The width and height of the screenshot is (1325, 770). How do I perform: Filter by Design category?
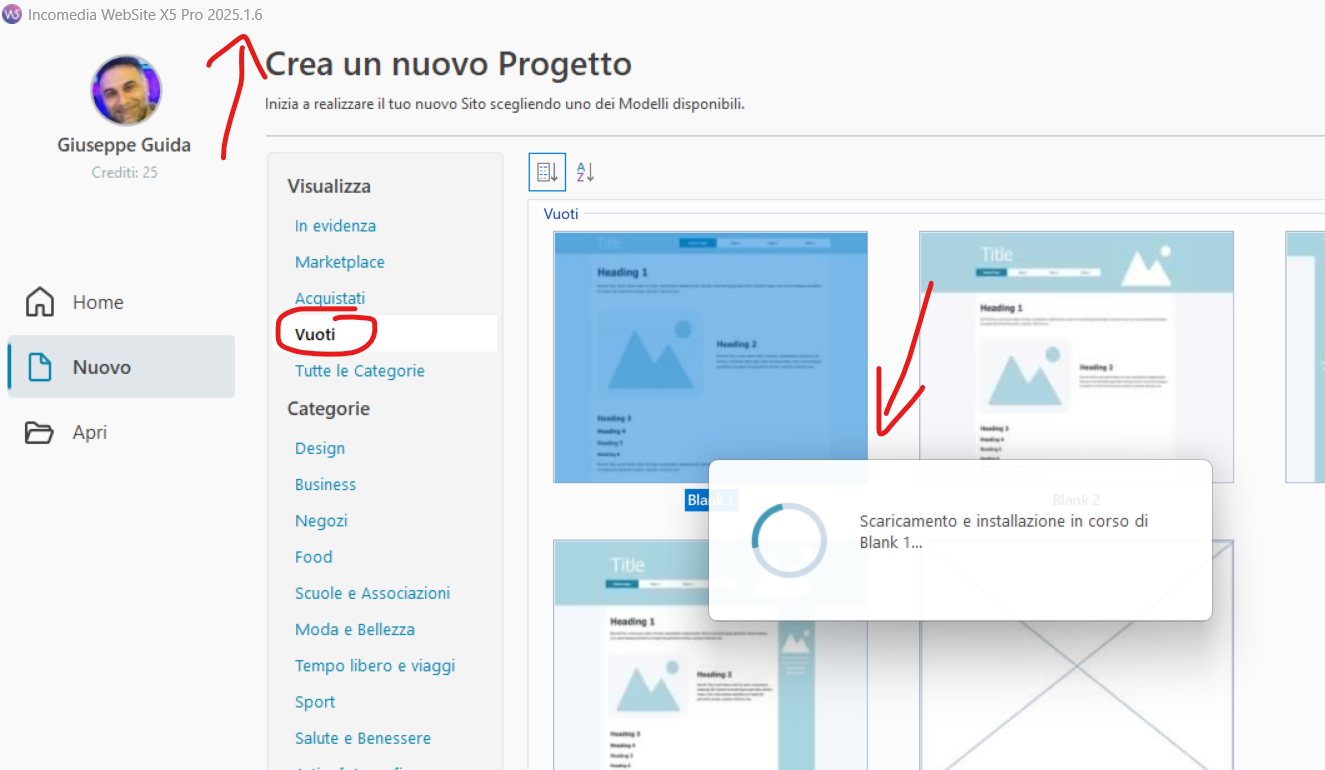(x=320, y=448)
